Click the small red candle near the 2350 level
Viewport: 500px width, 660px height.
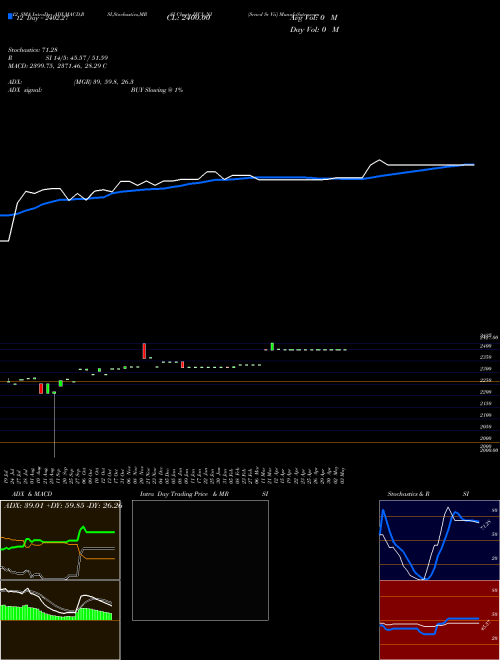pos(183,365)
